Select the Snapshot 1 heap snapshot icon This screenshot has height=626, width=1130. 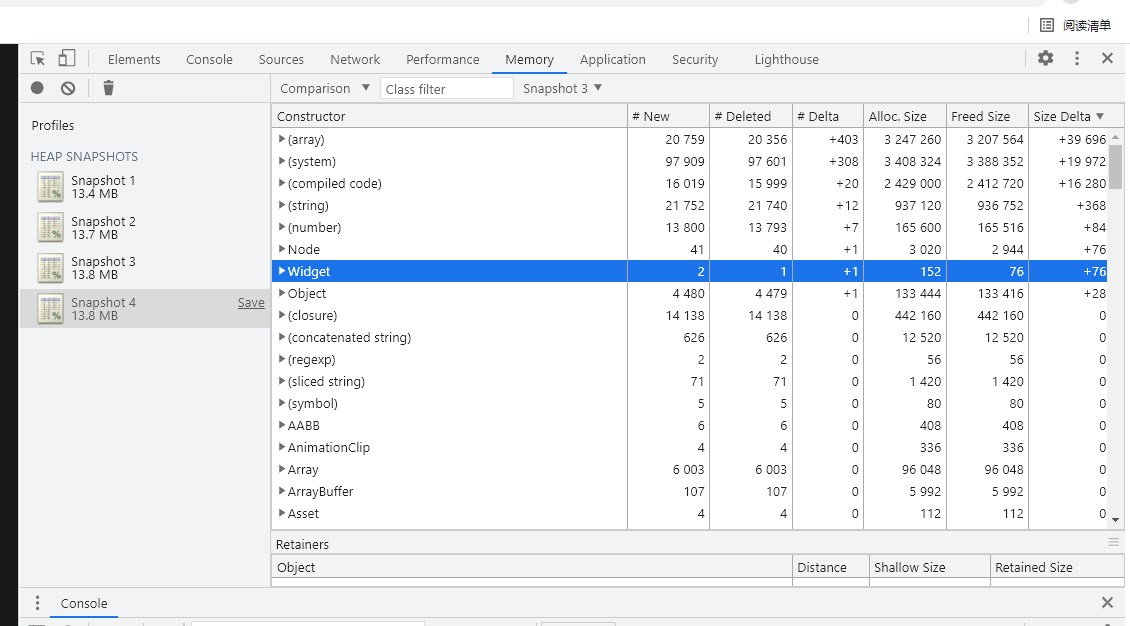(50, 187)
